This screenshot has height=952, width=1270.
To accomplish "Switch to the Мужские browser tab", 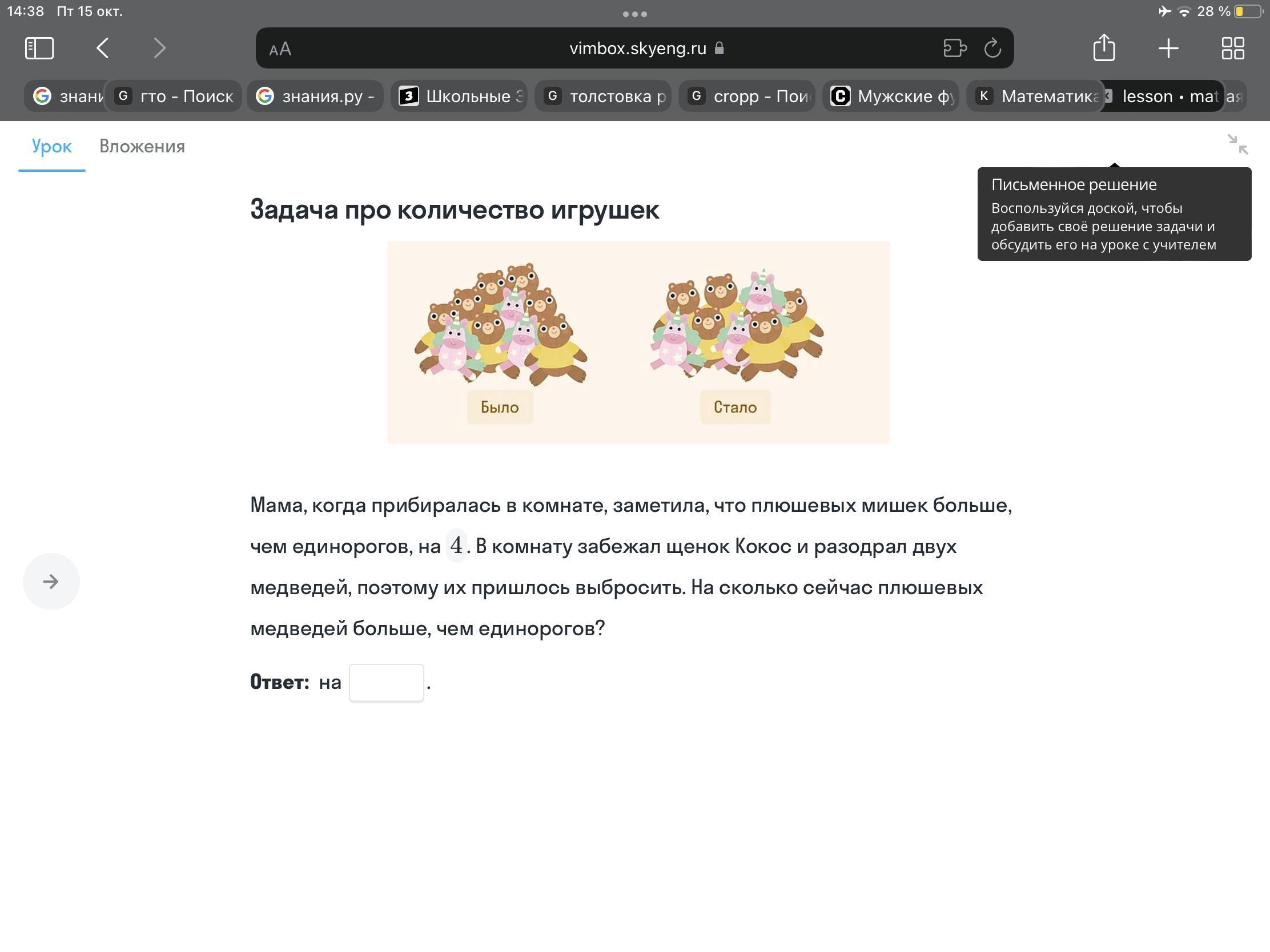I will [891, 96].
